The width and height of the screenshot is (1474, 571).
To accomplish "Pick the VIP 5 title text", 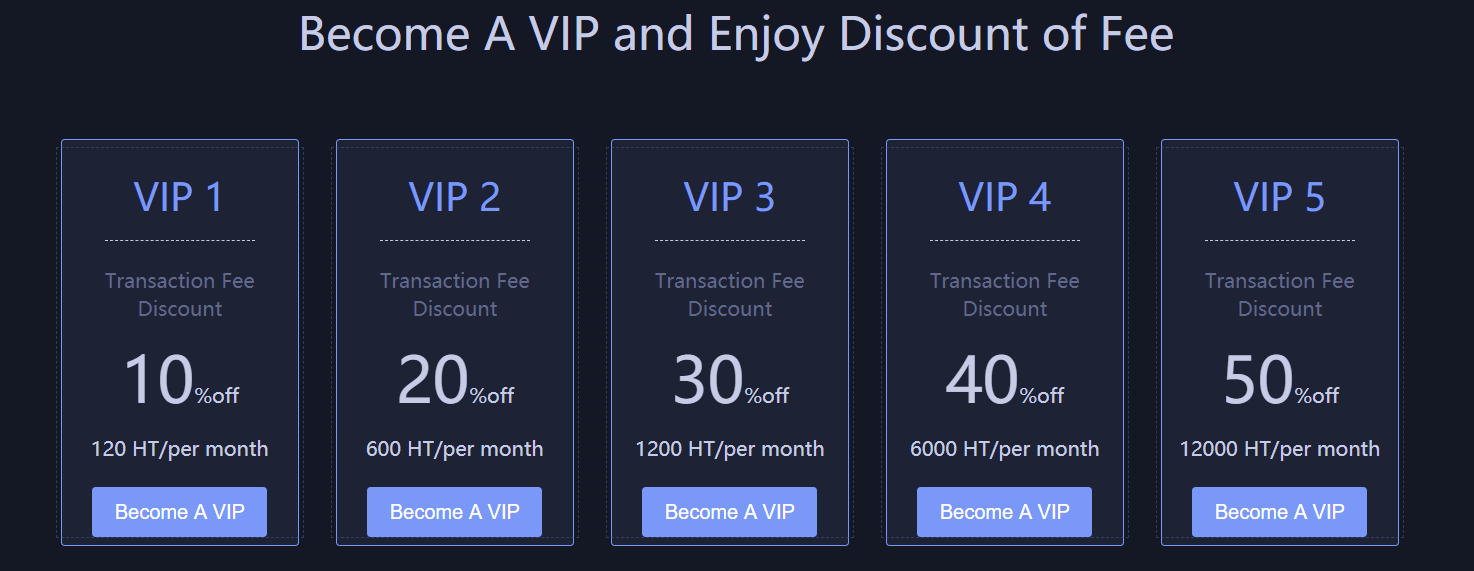I will point(1279,197).
